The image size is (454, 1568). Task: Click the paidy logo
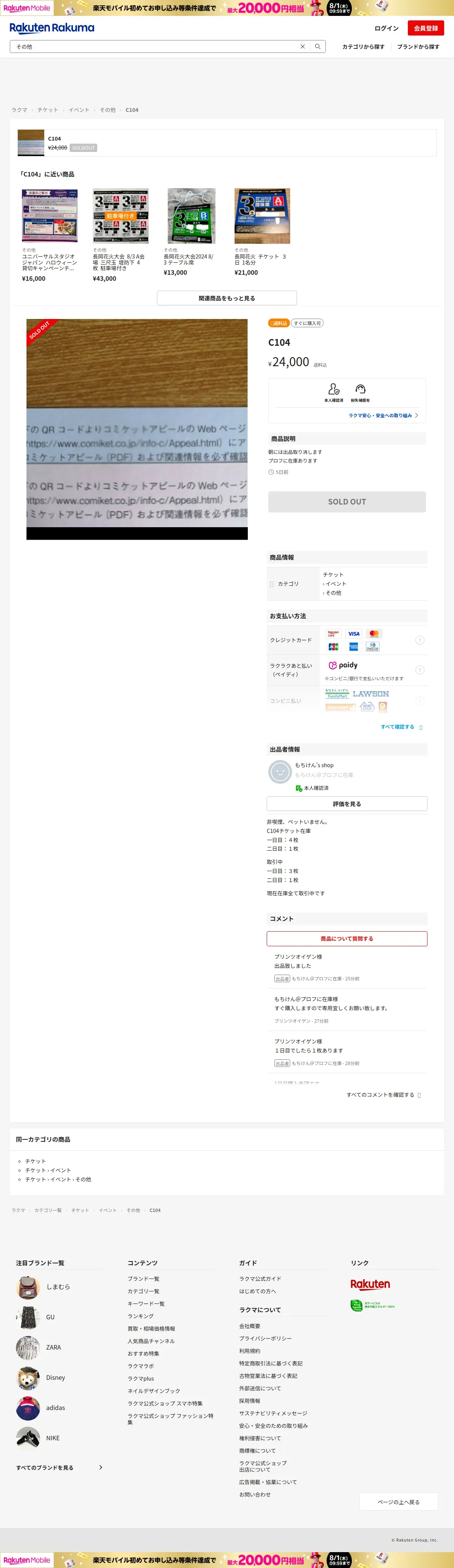pos(343,665)
